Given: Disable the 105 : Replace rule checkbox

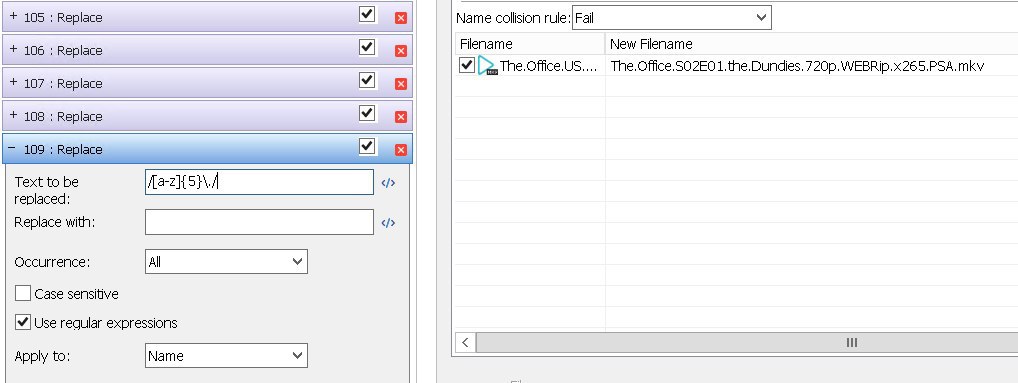Looking at the screenshot, I should pos(367,14).
